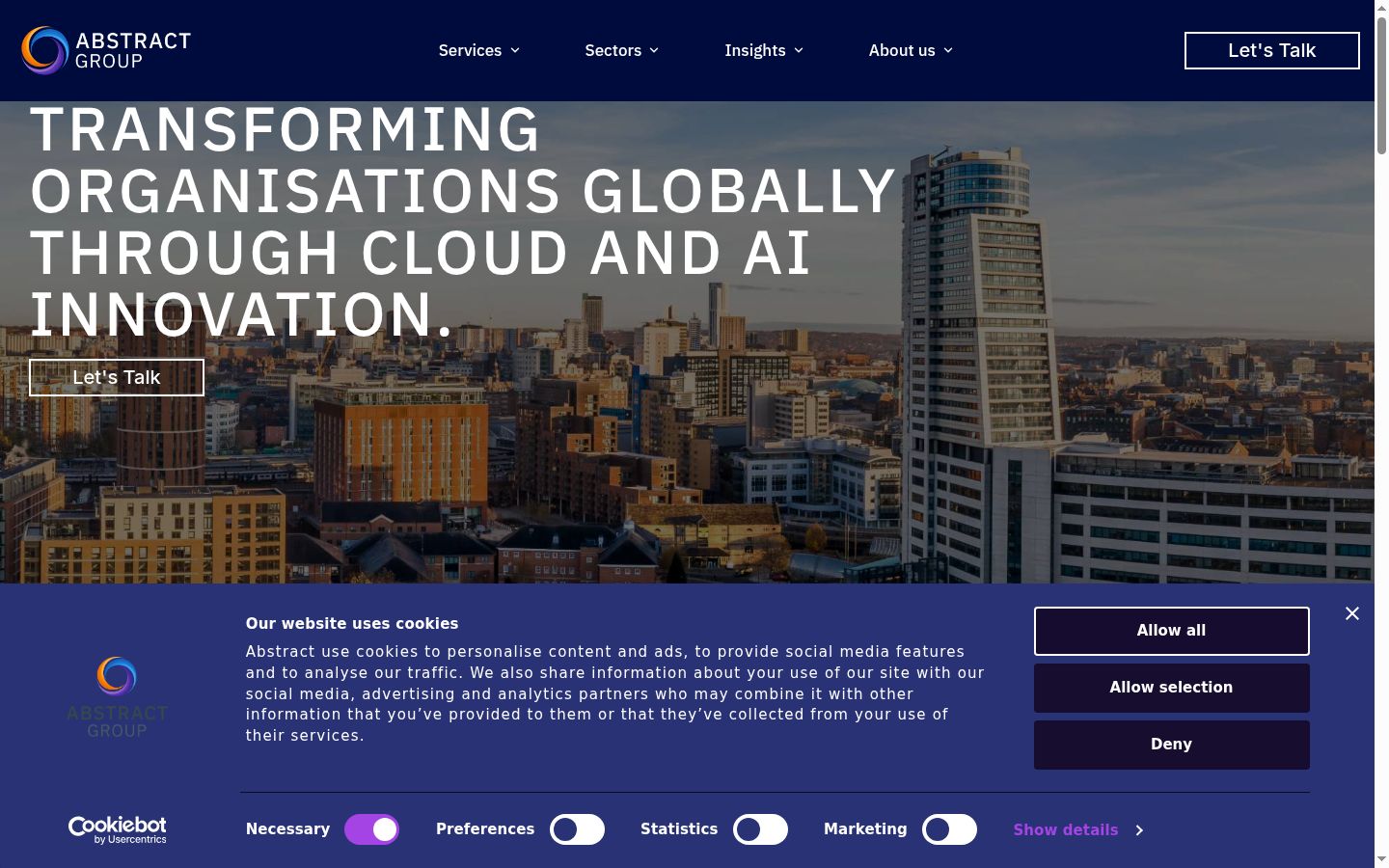Open the Show details link
Viewport: 1389px width, 868px height.
point(1065,829)
